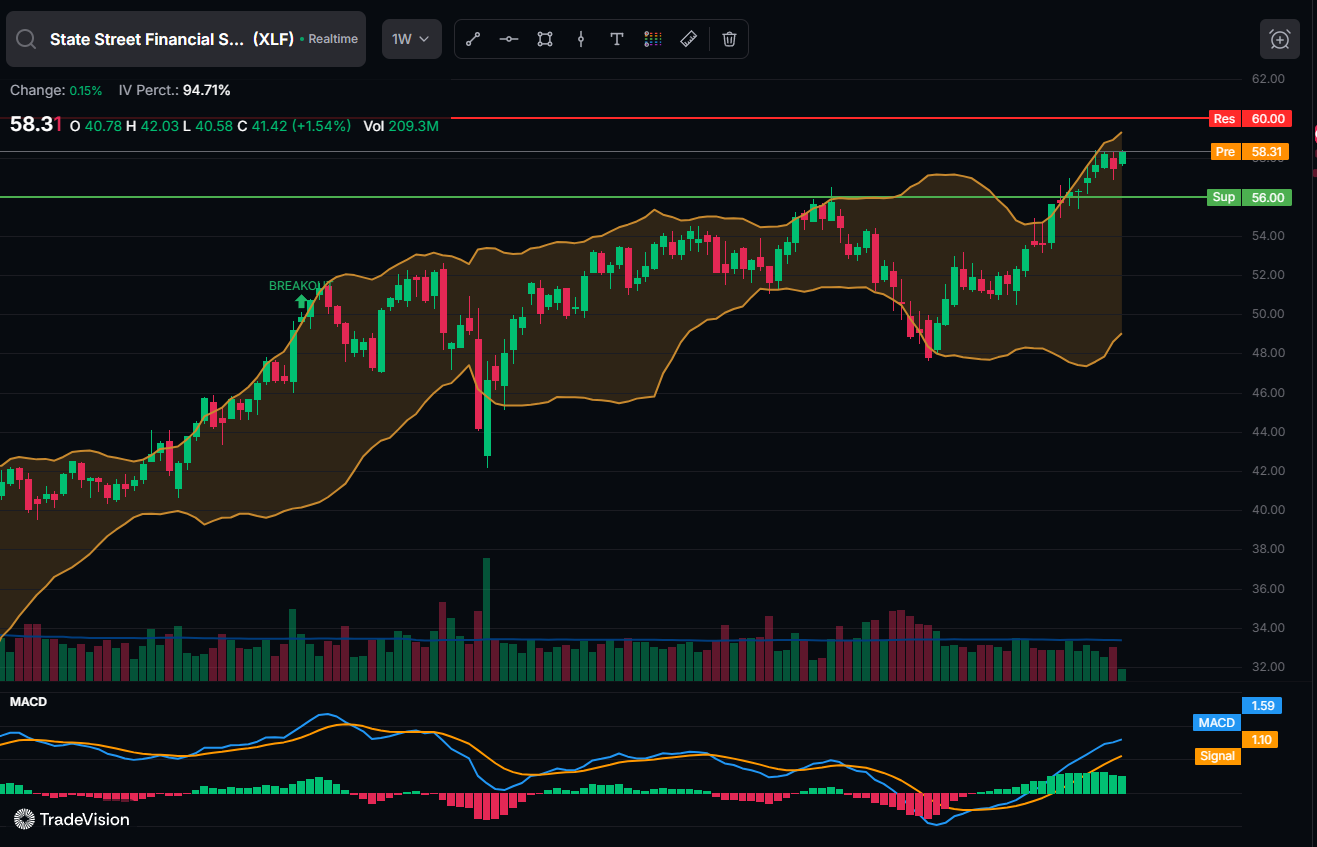Click the 52.00 price axis label

1268,275
